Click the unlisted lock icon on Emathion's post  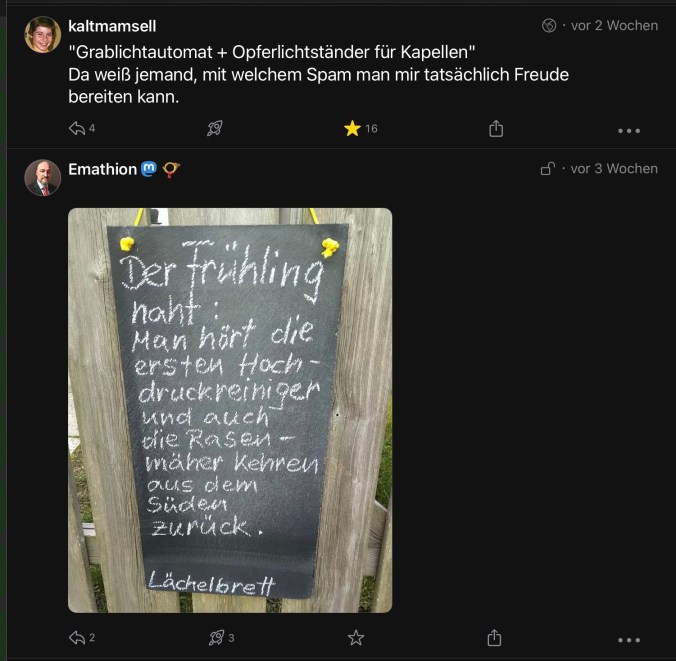click(x=548, y=169)
